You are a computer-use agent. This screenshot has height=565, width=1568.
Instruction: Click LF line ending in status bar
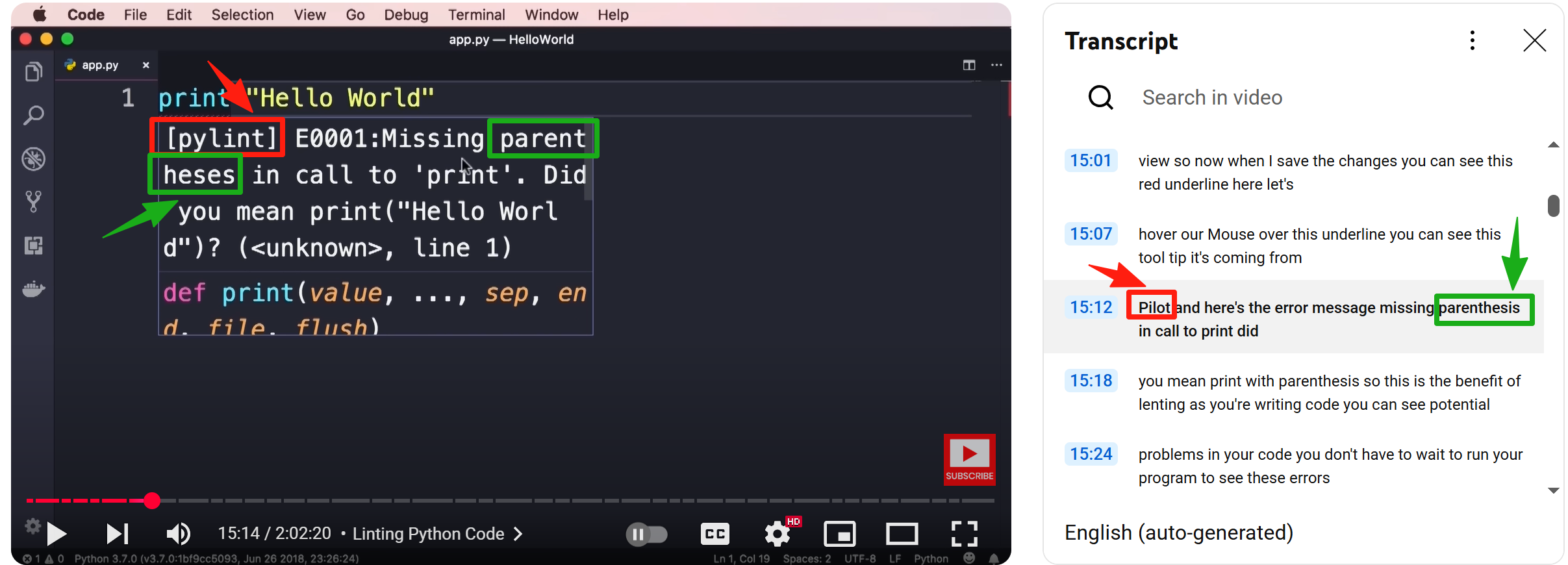click(895, 559)
